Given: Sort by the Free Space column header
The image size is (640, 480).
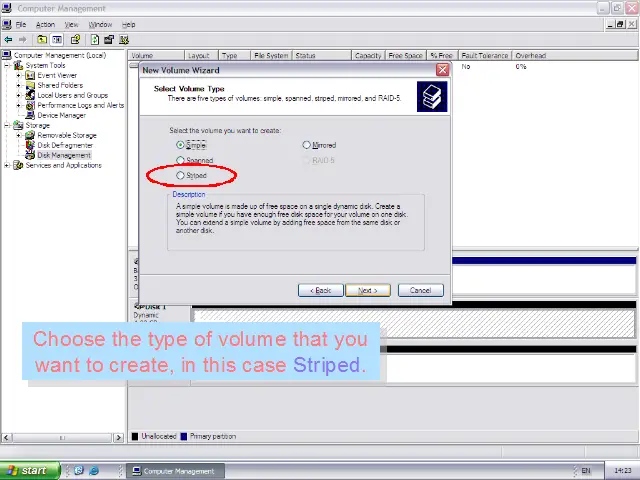Looking at the screenshot, I should point(405,56).
